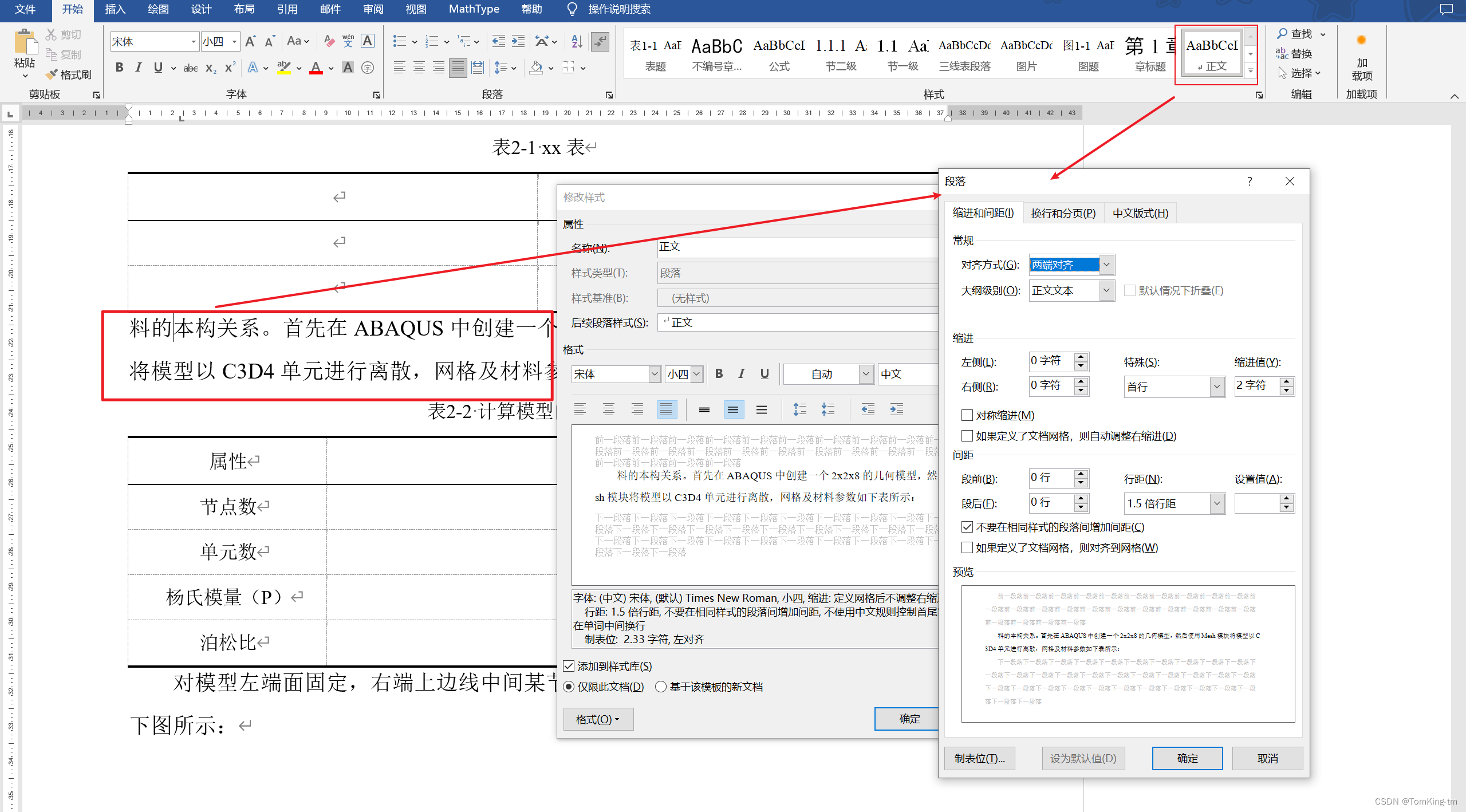Open the special indent (特殊) dropdown showing 首行
The image size is (1466, 812).
(1217, 387)
